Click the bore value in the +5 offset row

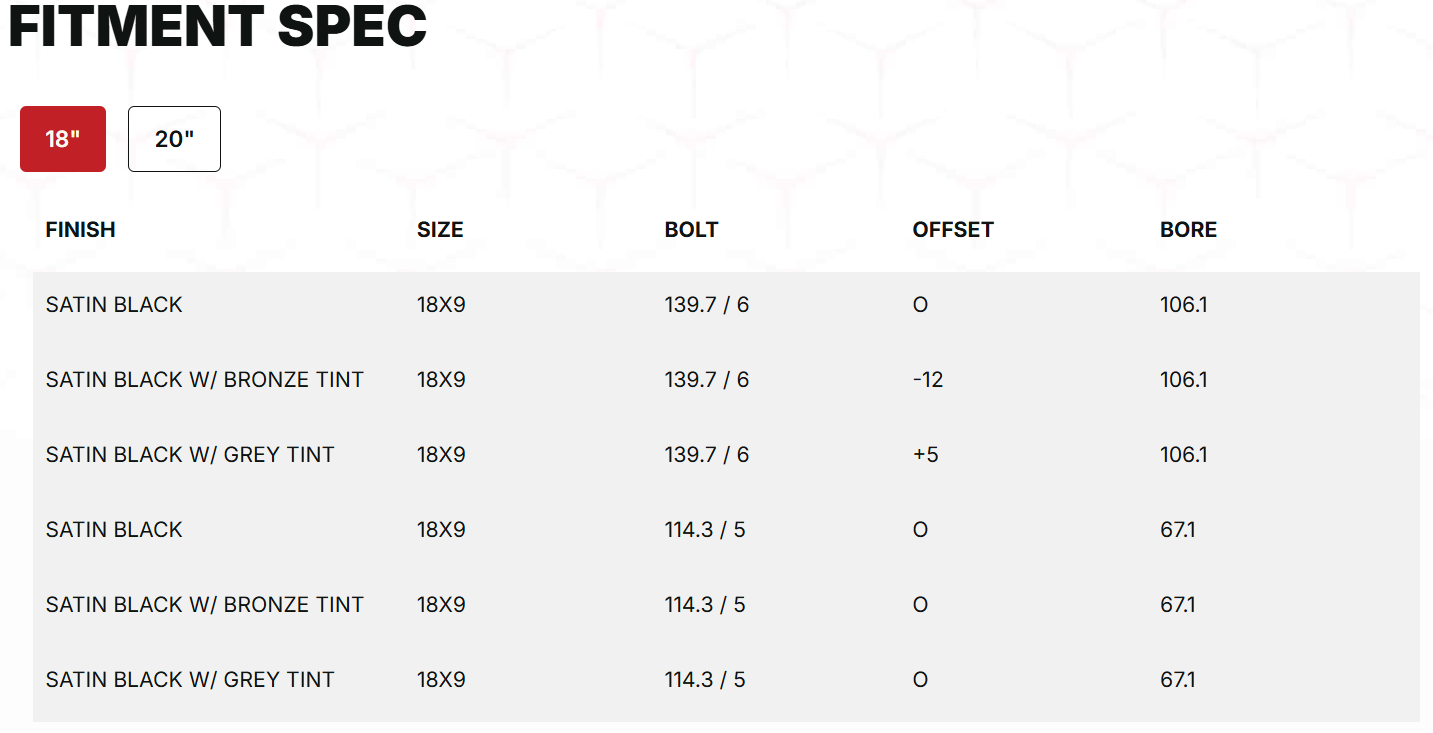coord(1184,455)
